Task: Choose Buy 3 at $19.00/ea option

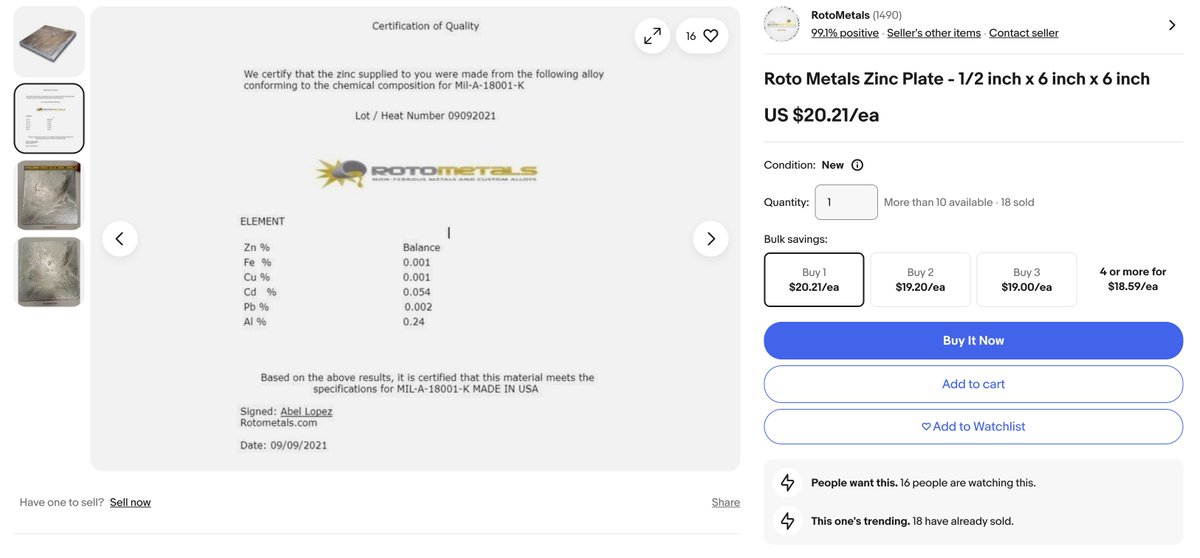Action: [x=1027, y=280]
